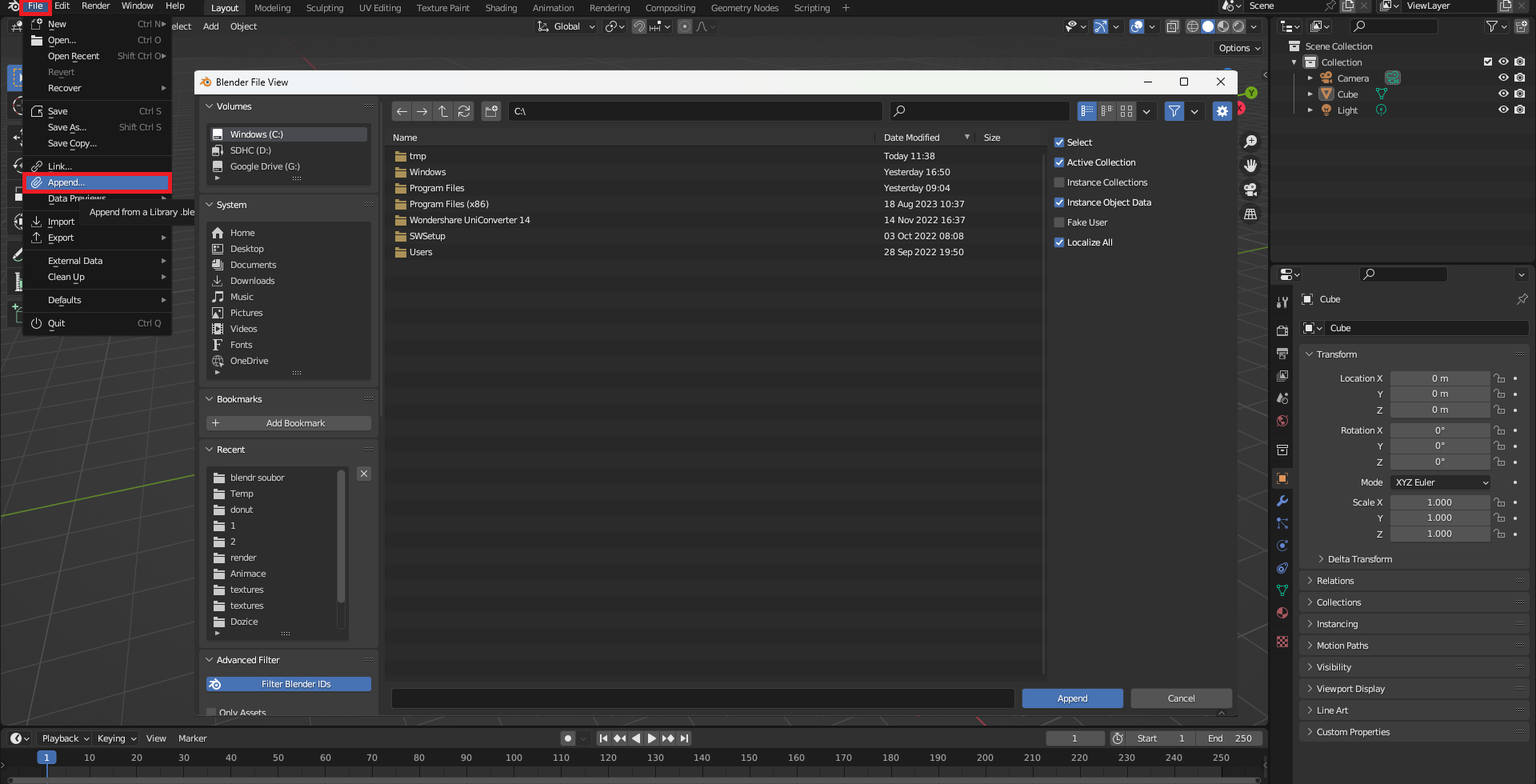Click the create new directory icon
The height and width of the screenshot is (784, 1536).
pyautogui.click(x=491, y=111)
